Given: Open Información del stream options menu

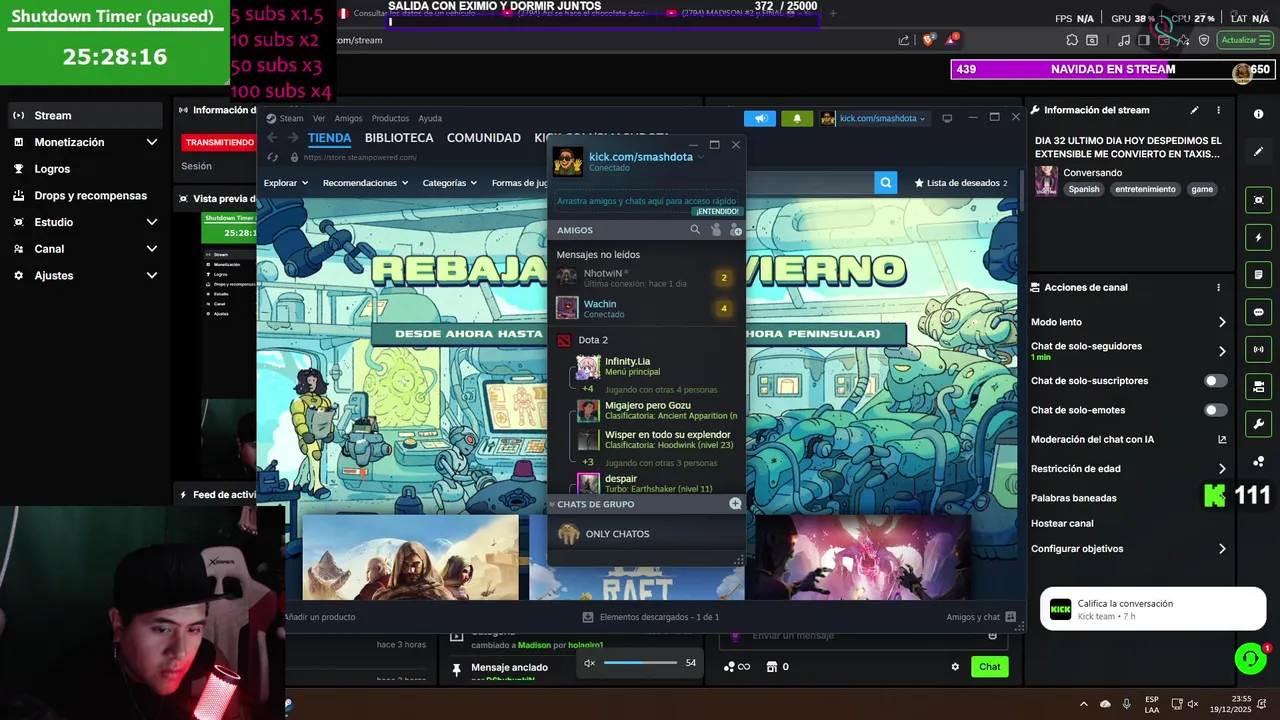Looking at the screenshot, I should tap(1218, 110).
